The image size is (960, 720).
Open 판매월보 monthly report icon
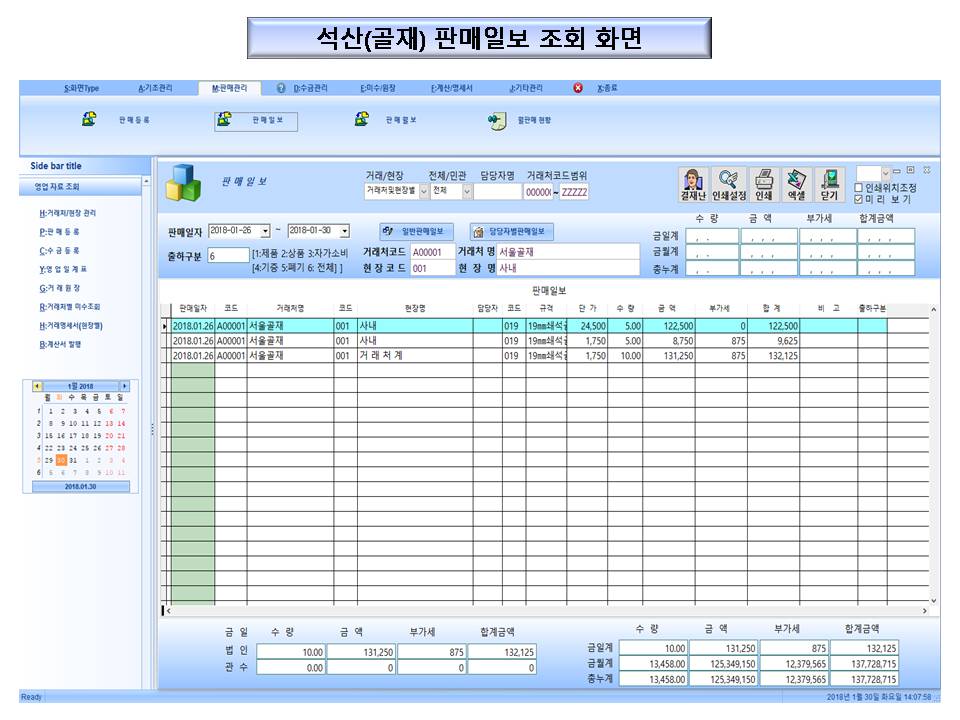[362, 120]
